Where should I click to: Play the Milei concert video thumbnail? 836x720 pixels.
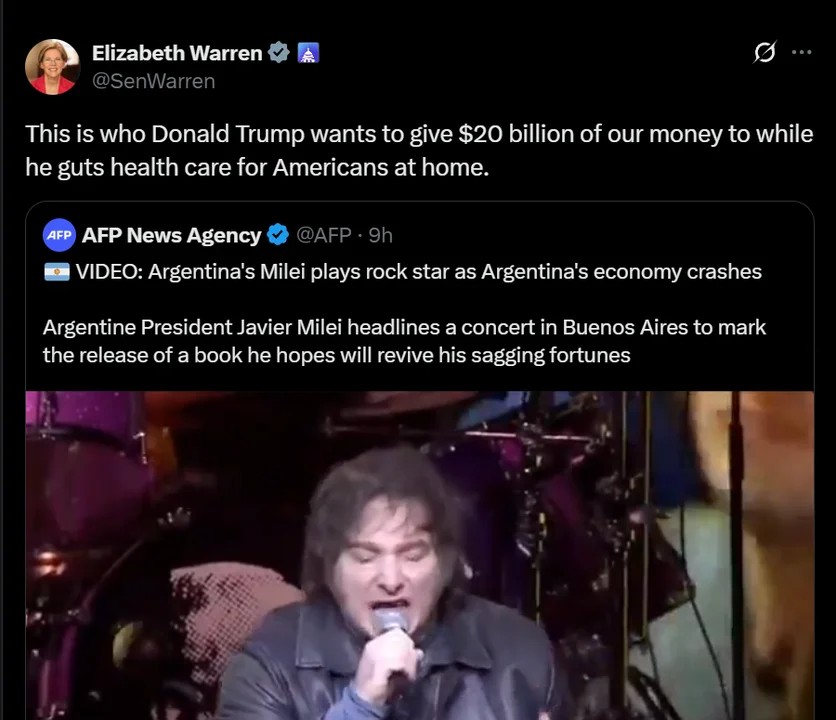pos(420,555)
